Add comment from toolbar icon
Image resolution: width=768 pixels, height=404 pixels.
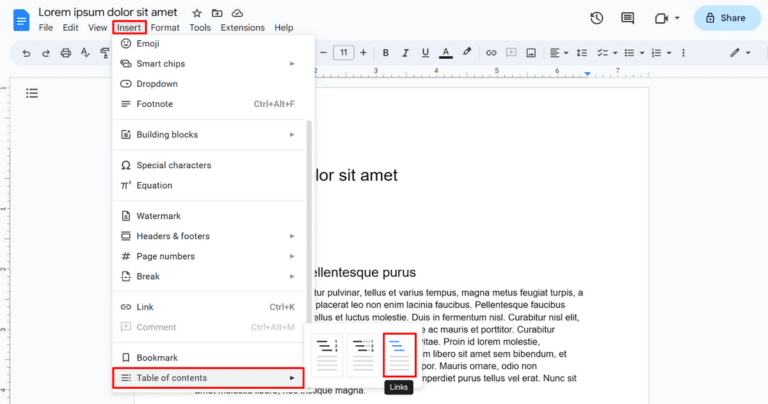click(511, 53)
